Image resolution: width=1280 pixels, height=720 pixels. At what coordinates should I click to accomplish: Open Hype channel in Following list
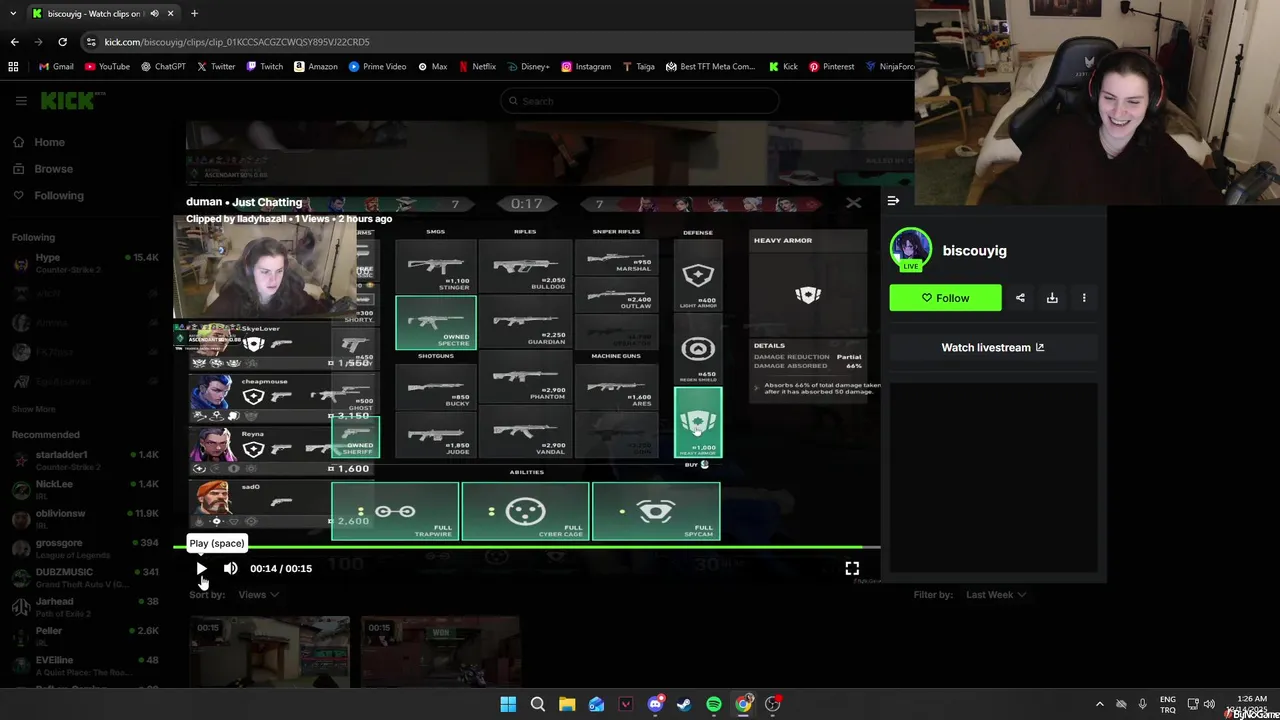click(x=85, y=264)
